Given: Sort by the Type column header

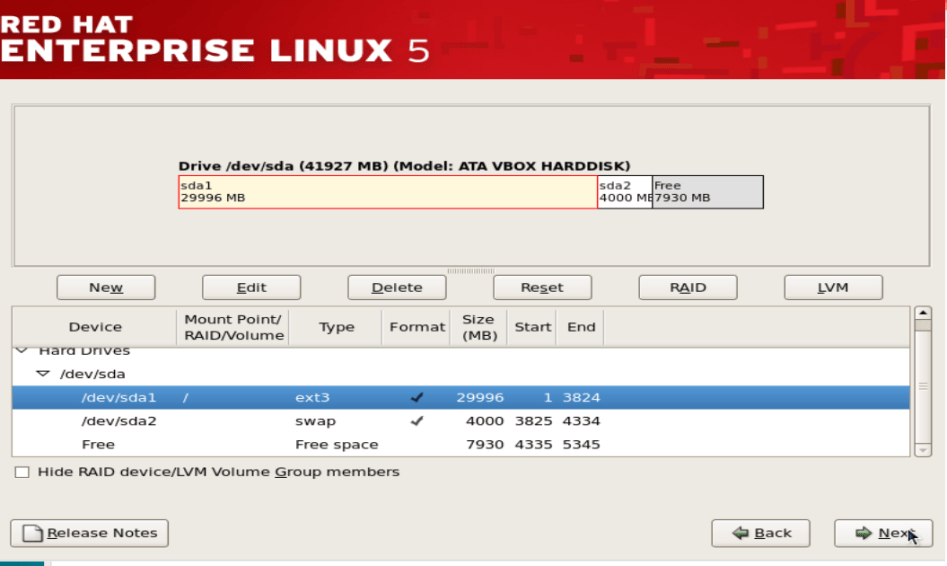Looking at the screenshot, I should [336, 327].
